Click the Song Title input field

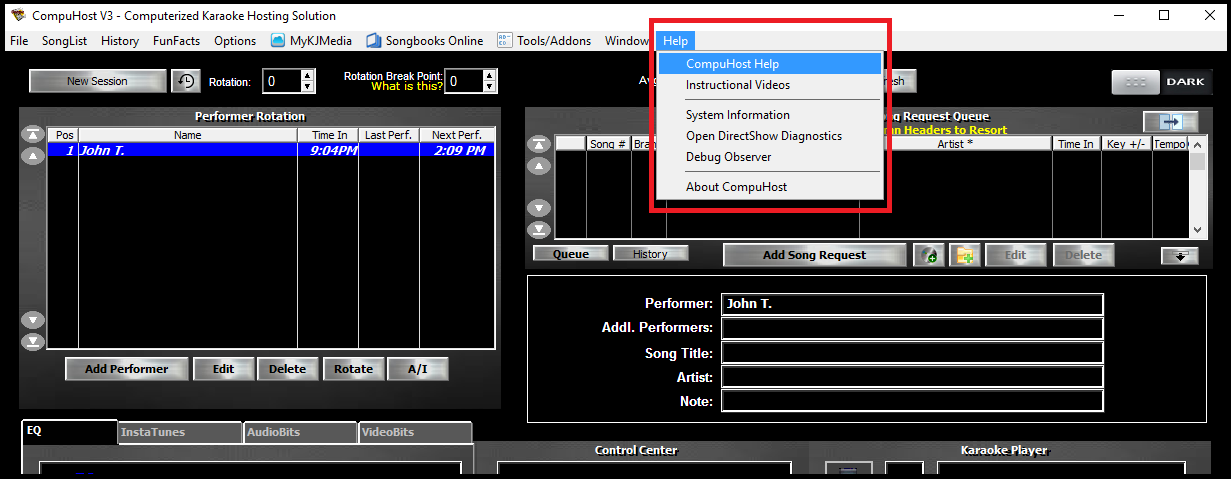(x=912, y=353)
